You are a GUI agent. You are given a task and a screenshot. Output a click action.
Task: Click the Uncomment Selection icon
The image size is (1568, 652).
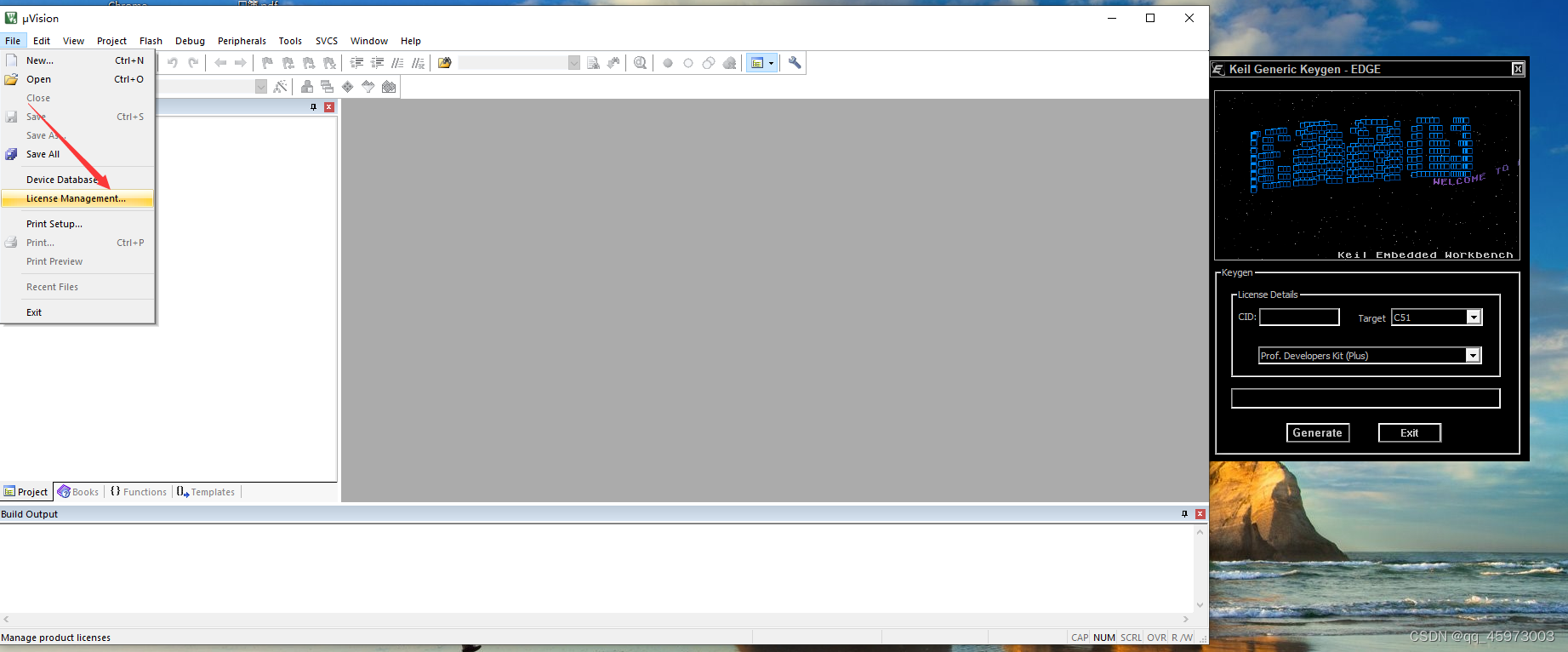[418, 63]
